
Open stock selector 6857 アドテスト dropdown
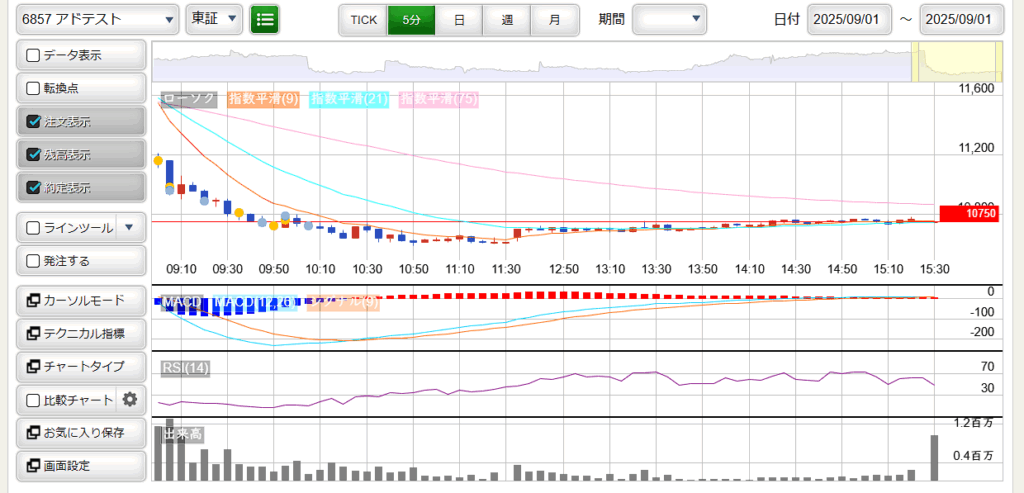[97, 20]
